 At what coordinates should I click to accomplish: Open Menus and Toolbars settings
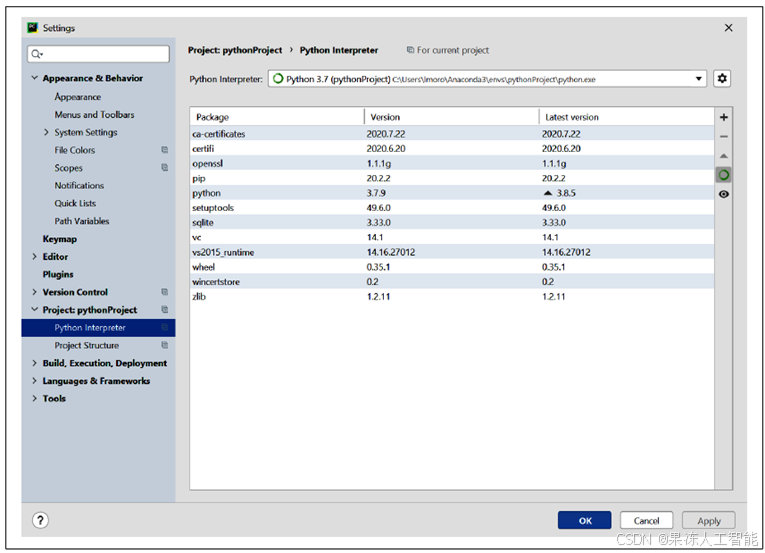94,115
